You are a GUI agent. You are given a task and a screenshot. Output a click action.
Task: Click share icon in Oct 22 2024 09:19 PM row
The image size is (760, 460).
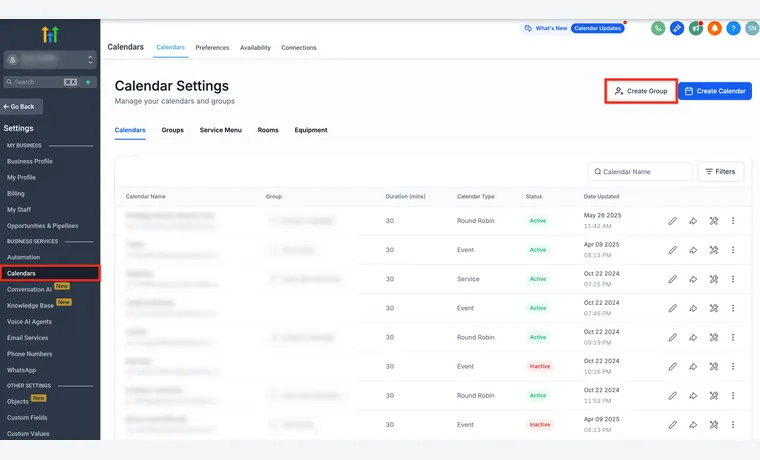pos(693,337)
